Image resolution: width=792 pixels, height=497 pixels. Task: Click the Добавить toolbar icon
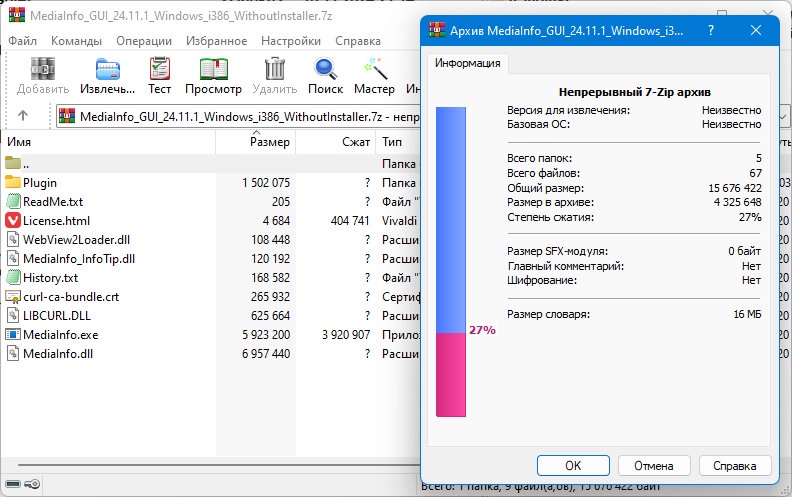pos(42,69)
